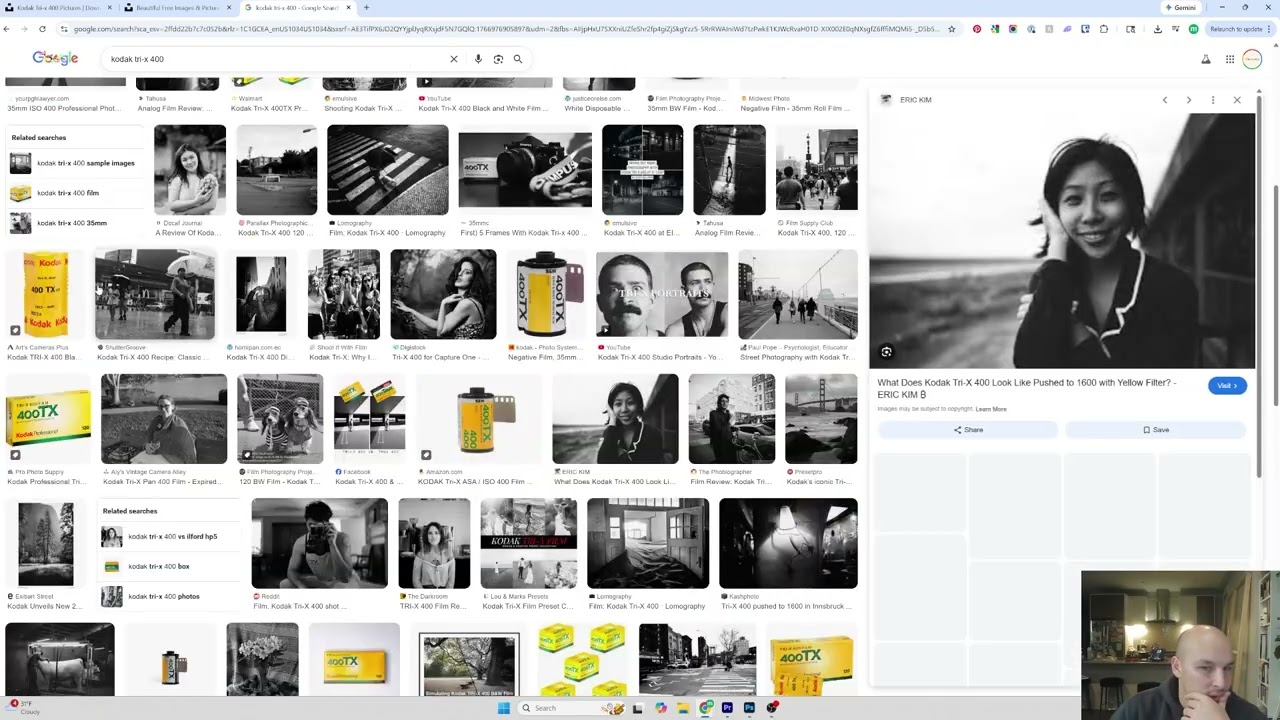Submit search with the magnifier icon

[517, 59]
